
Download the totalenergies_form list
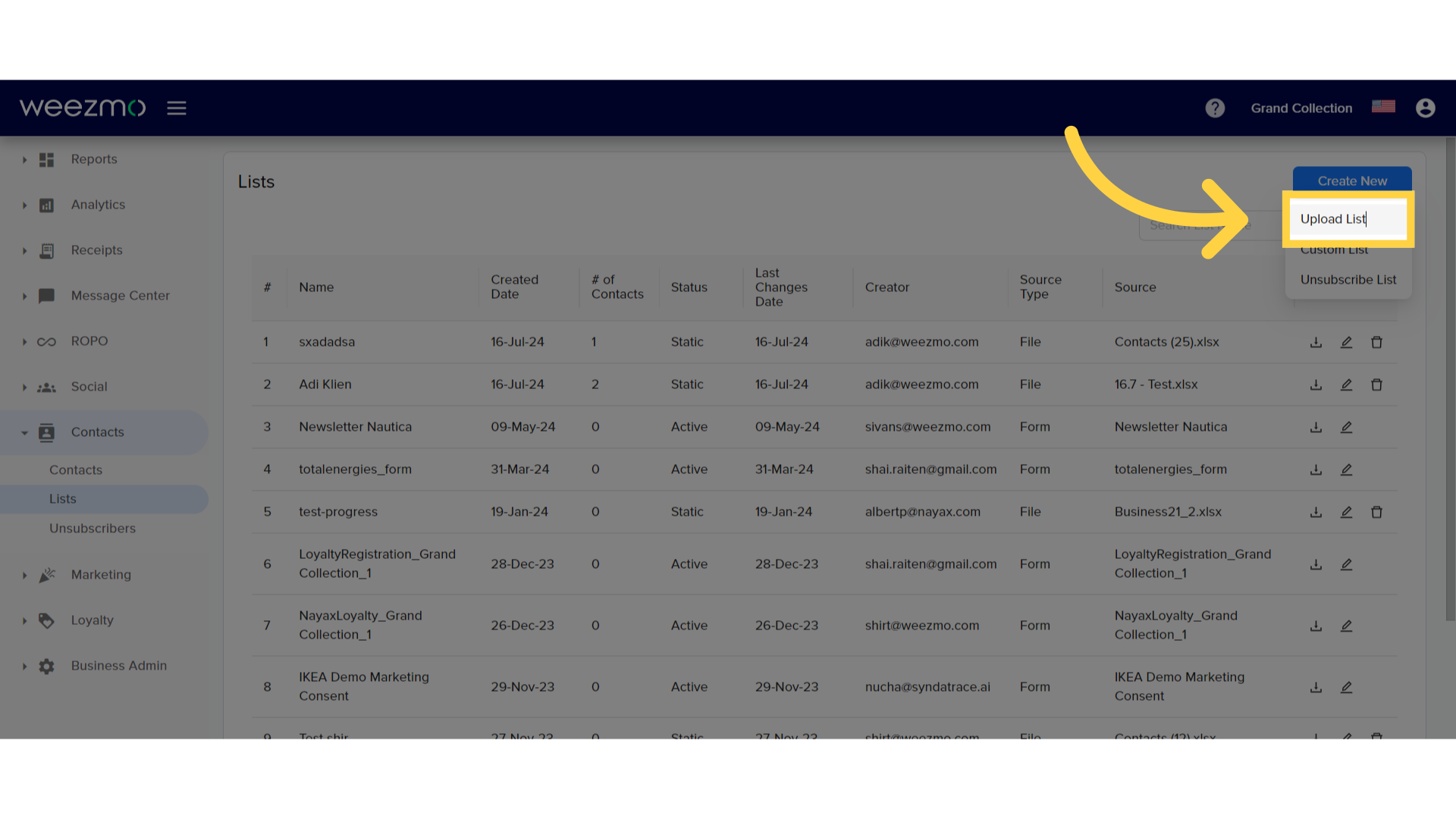(1316, 469)
